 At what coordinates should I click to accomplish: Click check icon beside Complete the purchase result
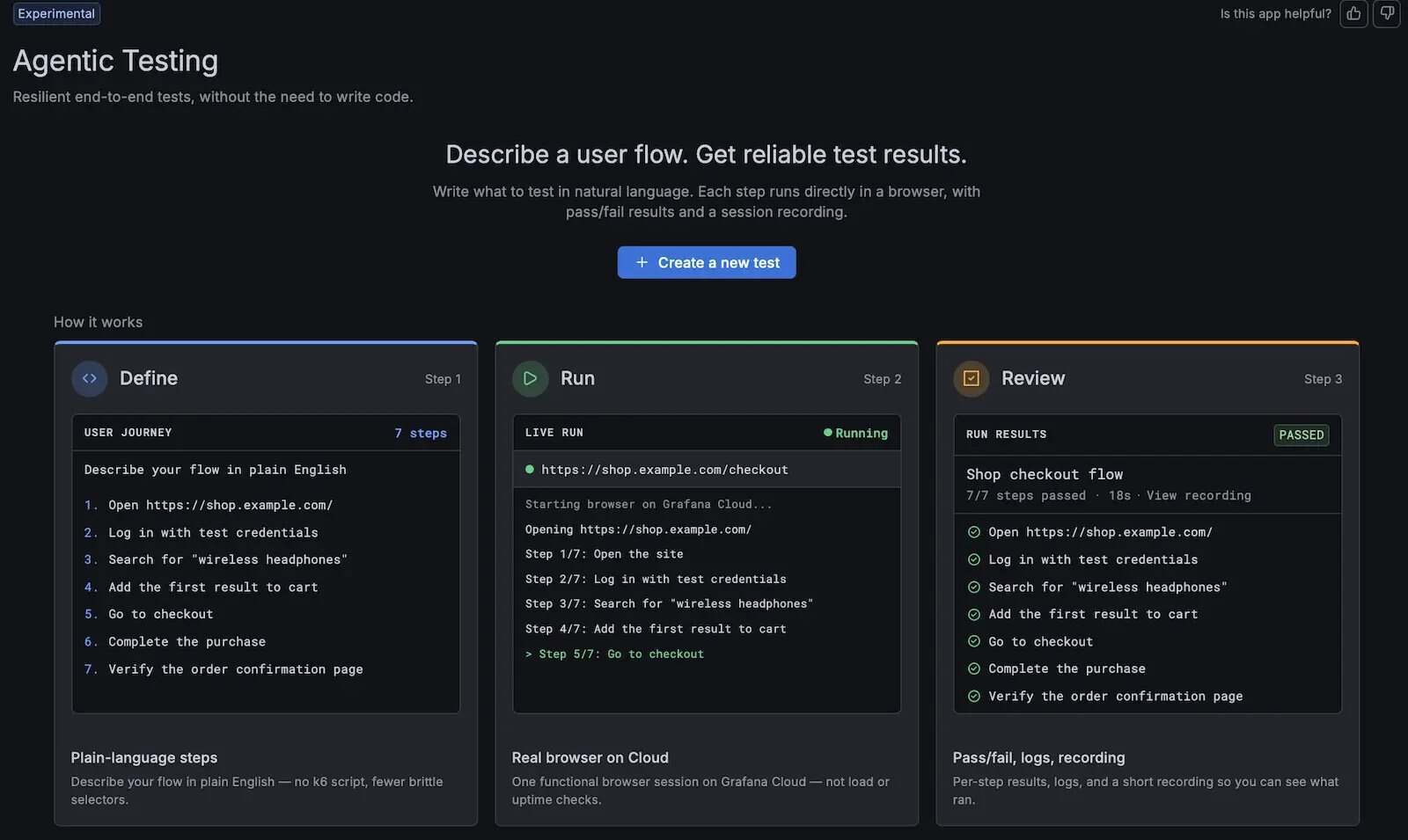click(x=974, y=668)
